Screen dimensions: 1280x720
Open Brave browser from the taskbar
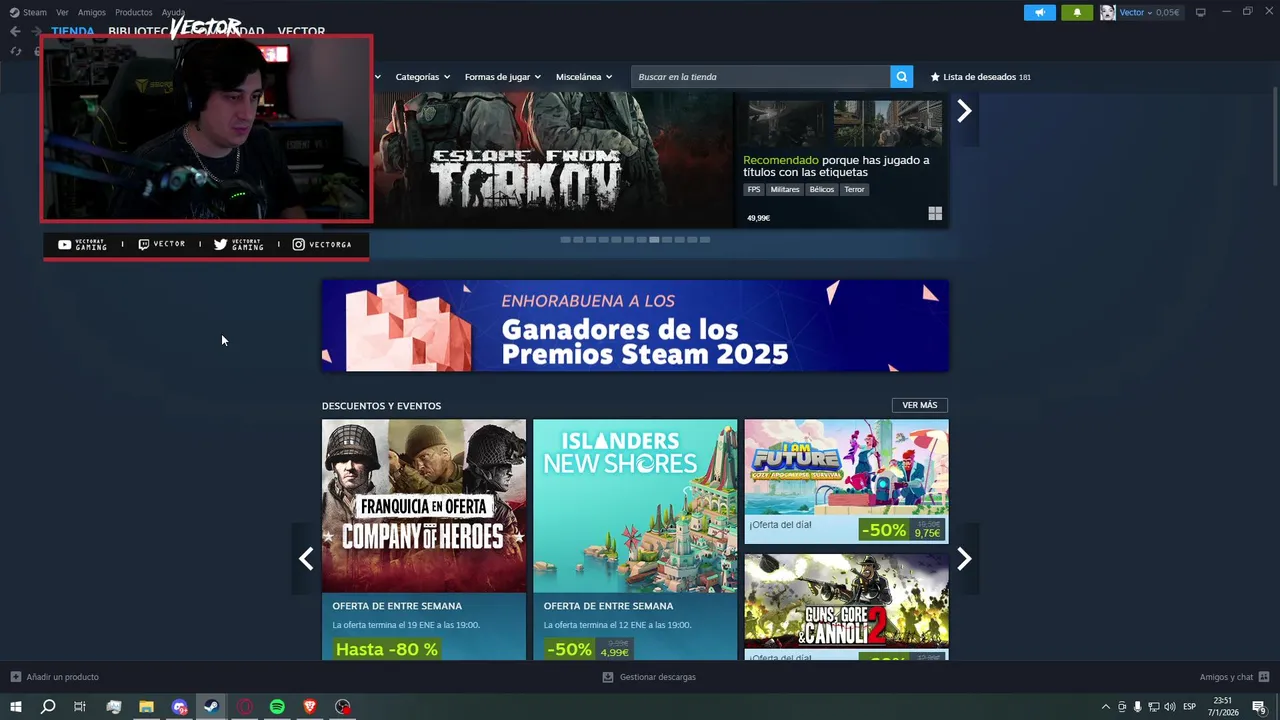point(310,707)
